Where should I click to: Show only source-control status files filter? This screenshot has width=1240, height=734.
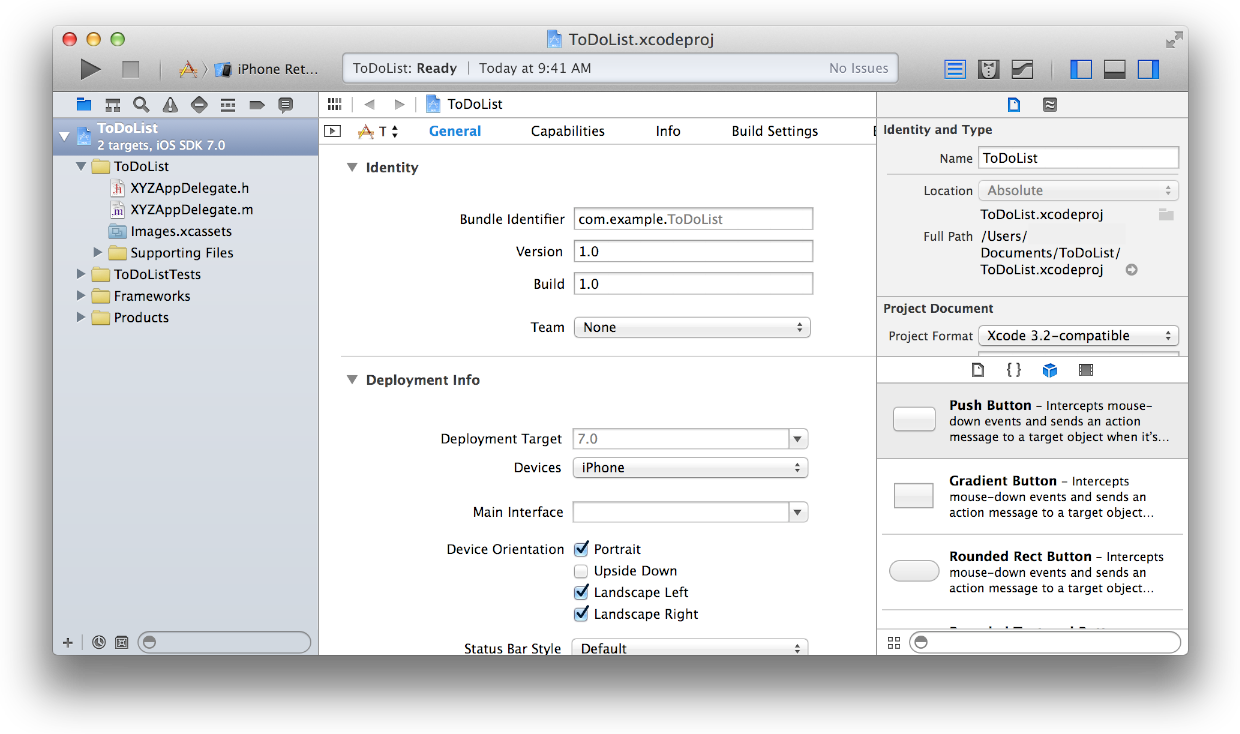[122, 642]
